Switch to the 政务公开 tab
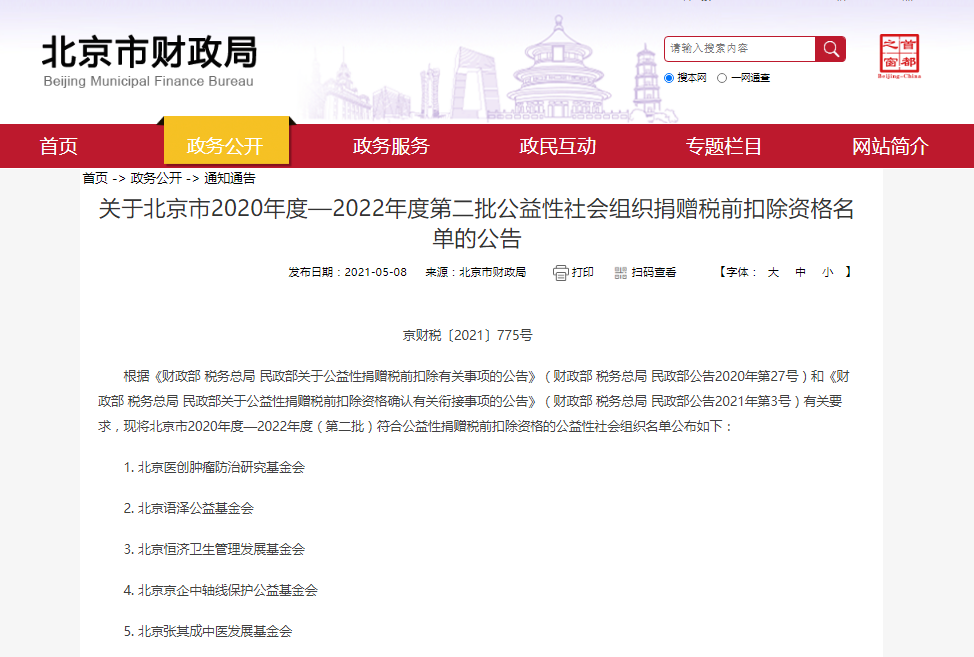Image resolution: width=974 pixels, height=657 pixels. tap(225, 146)
